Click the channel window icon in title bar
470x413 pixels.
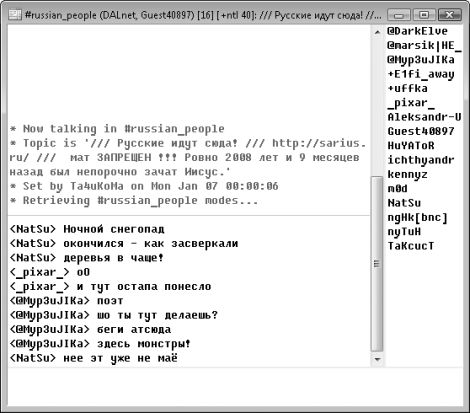pyautogui.click(x=15, y=15)
